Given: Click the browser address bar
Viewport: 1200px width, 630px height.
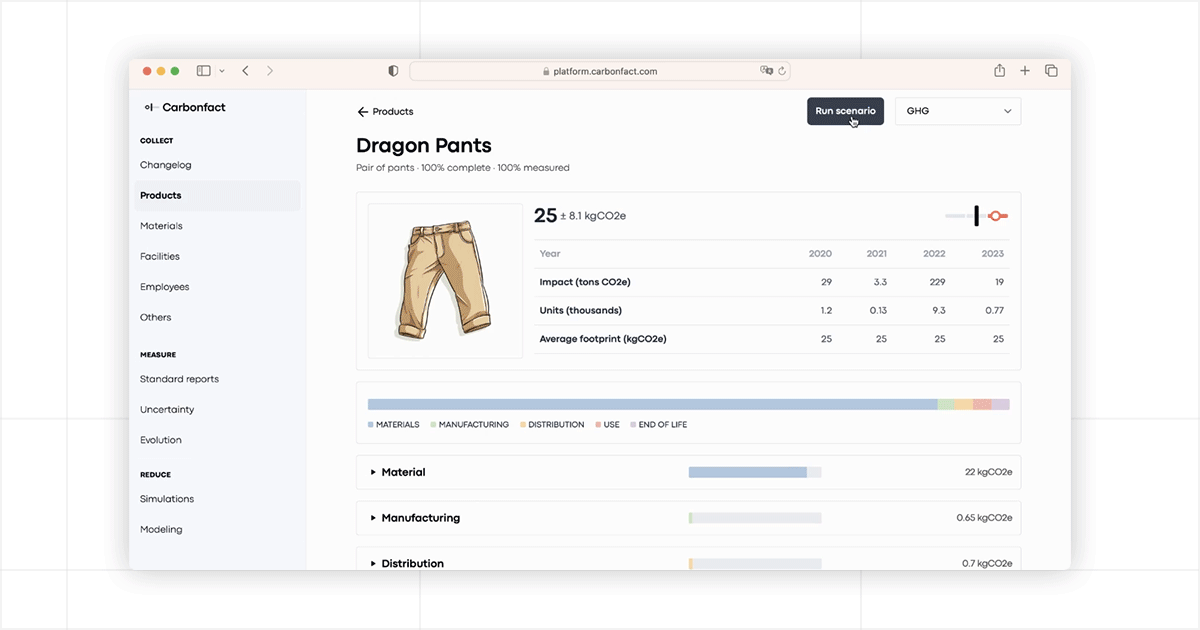Looking at the screenshot, I should (x=600, y=70).
